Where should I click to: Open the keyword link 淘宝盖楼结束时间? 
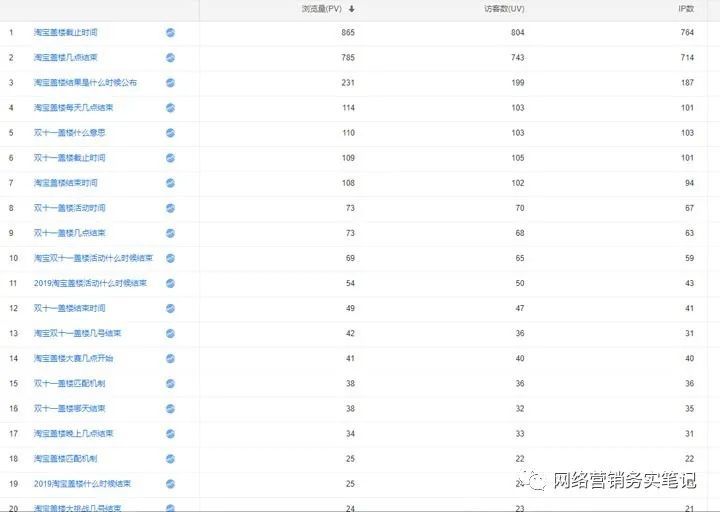(66, 183)
